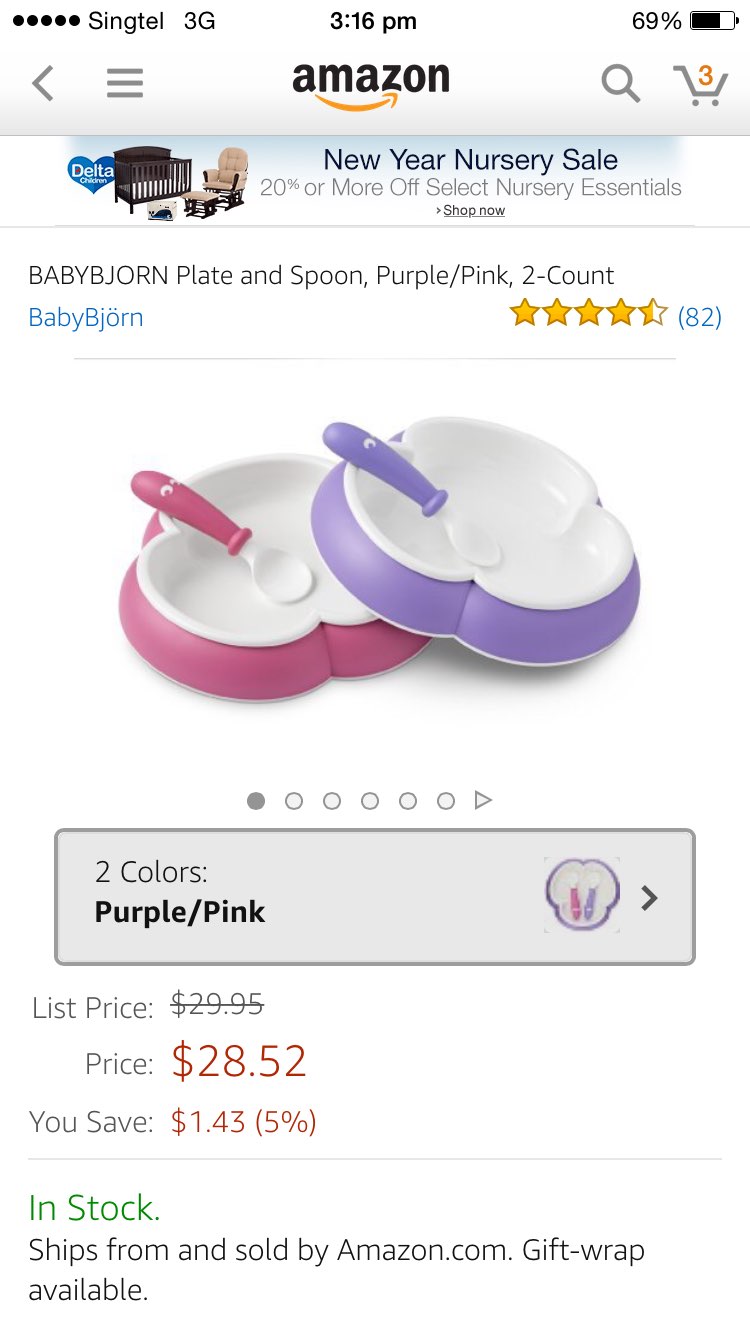This screenshot has width=750, height=1334.
Task: Select the second image dot
Action: [x=294, y=800]
